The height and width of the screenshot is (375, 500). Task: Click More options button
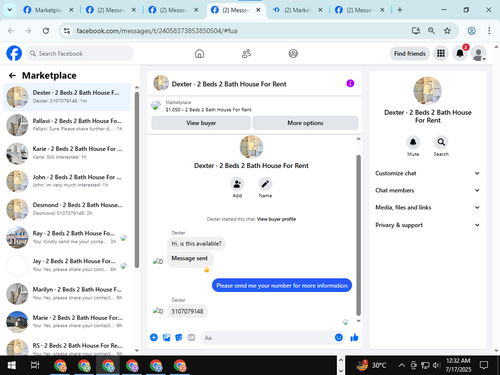tap(305, 123)
